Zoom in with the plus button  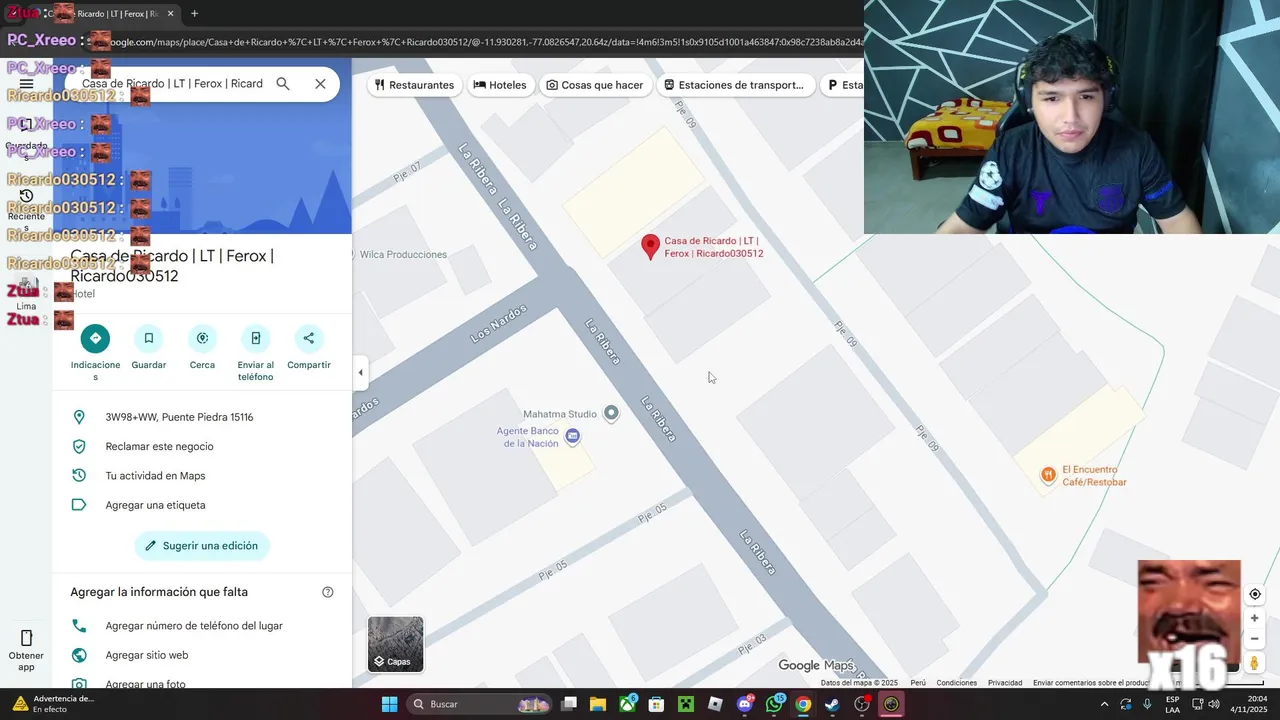click(x=1255, y=618)
